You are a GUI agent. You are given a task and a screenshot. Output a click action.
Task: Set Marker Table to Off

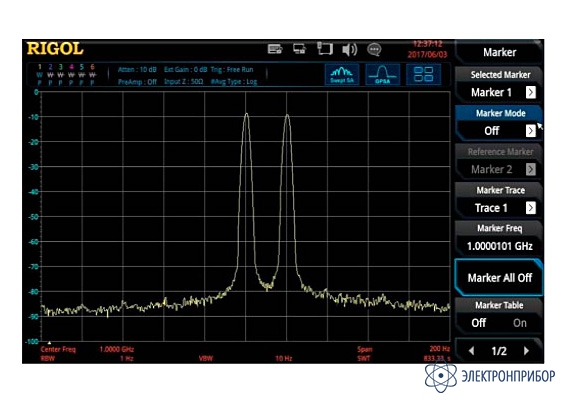pyautogui.click(x=479, y=323)
